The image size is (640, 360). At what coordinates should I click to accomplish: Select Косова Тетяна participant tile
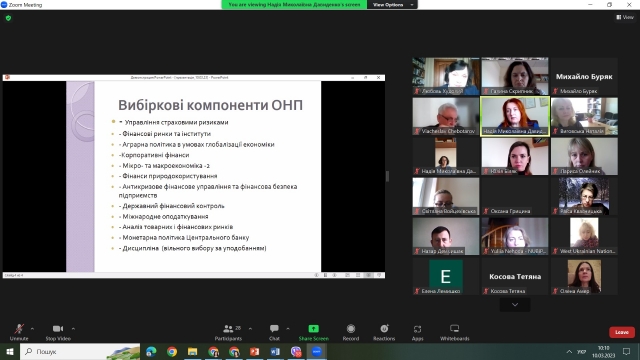click(x=515, y=276)
